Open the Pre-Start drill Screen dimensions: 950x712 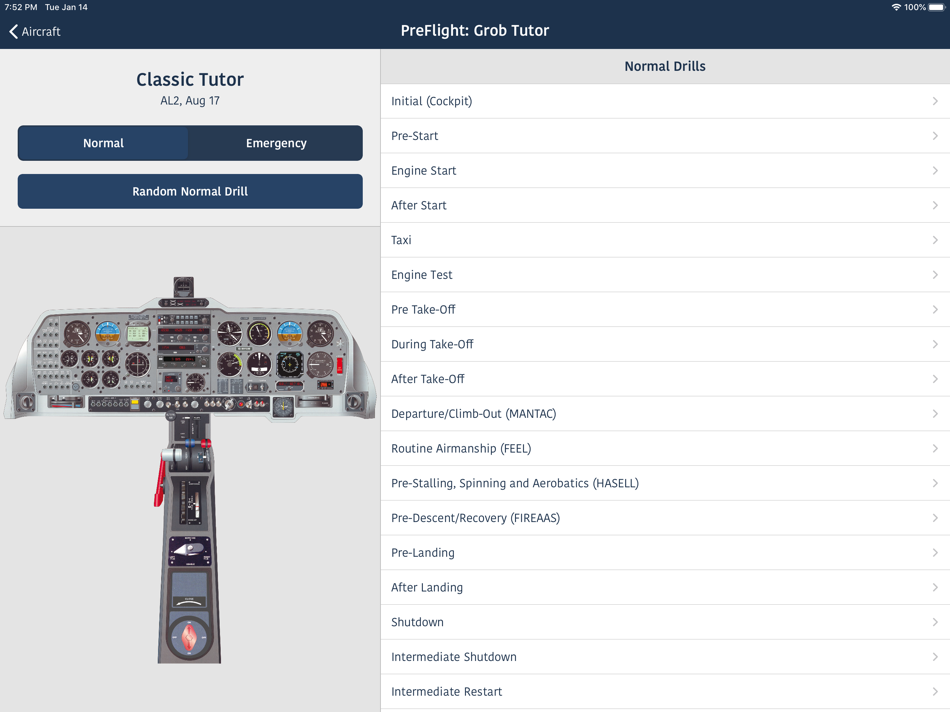click(x=665, y=136)
